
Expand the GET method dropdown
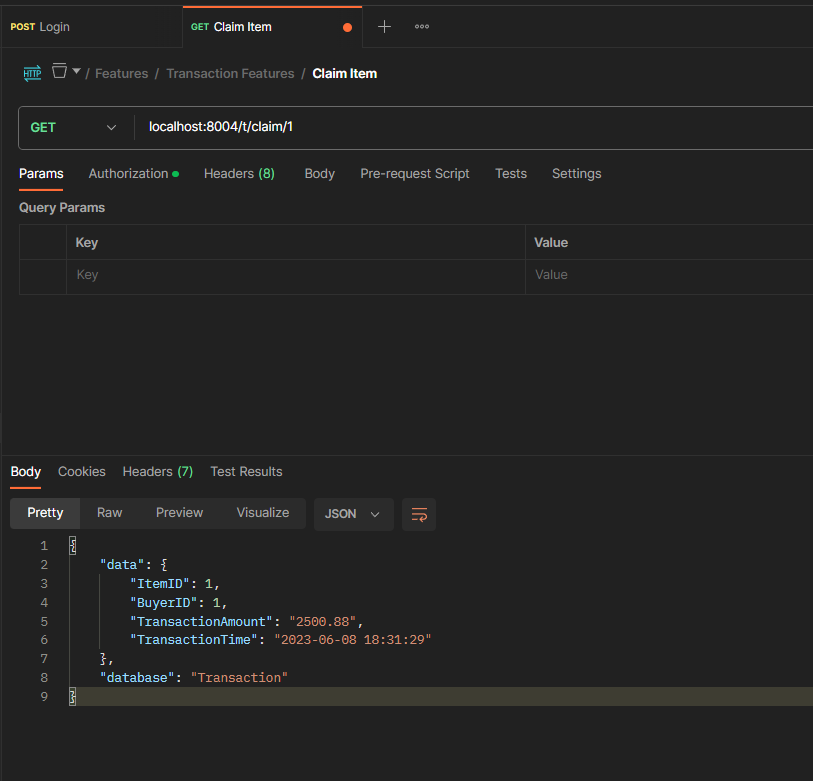[x=74, y=128]
